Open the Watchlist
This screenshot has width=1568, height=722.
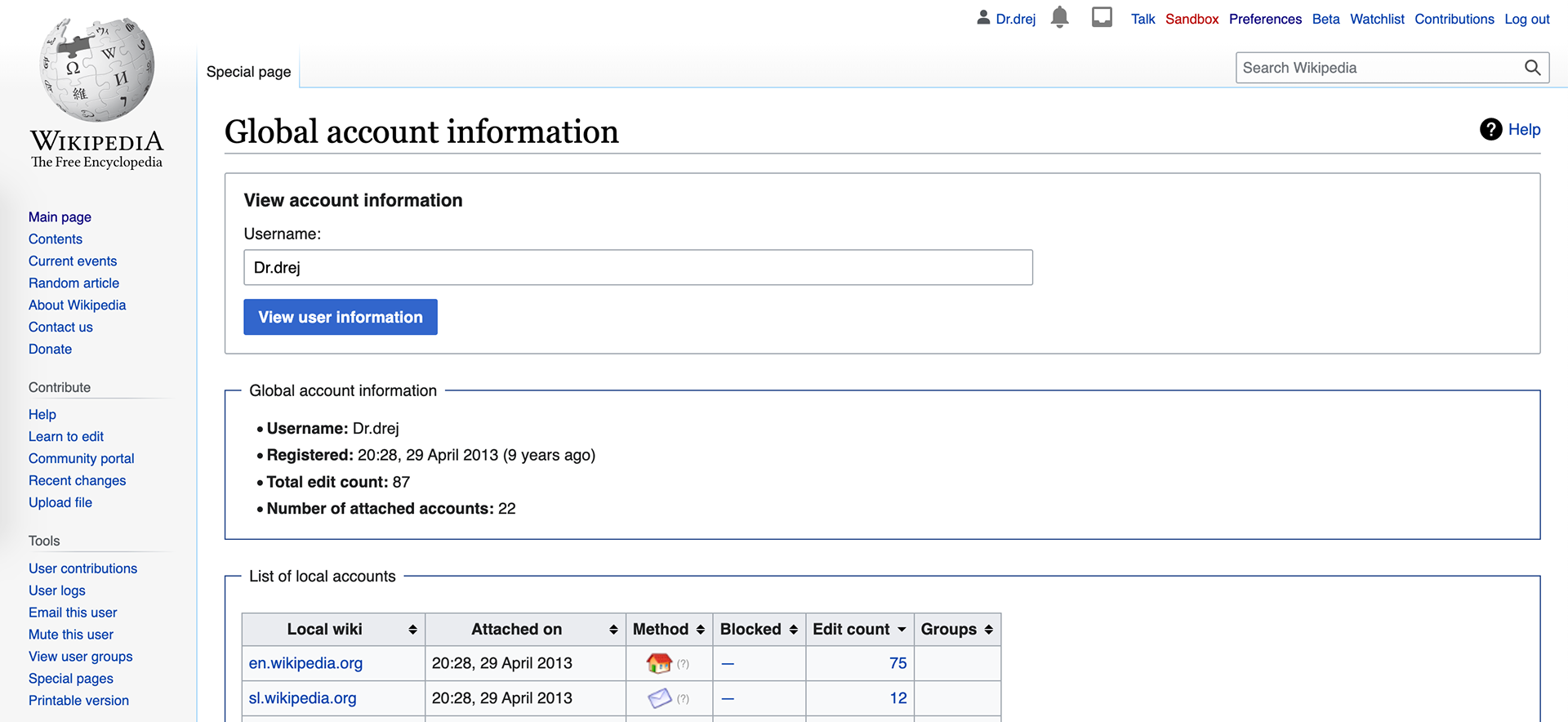tap(1377, 19)
